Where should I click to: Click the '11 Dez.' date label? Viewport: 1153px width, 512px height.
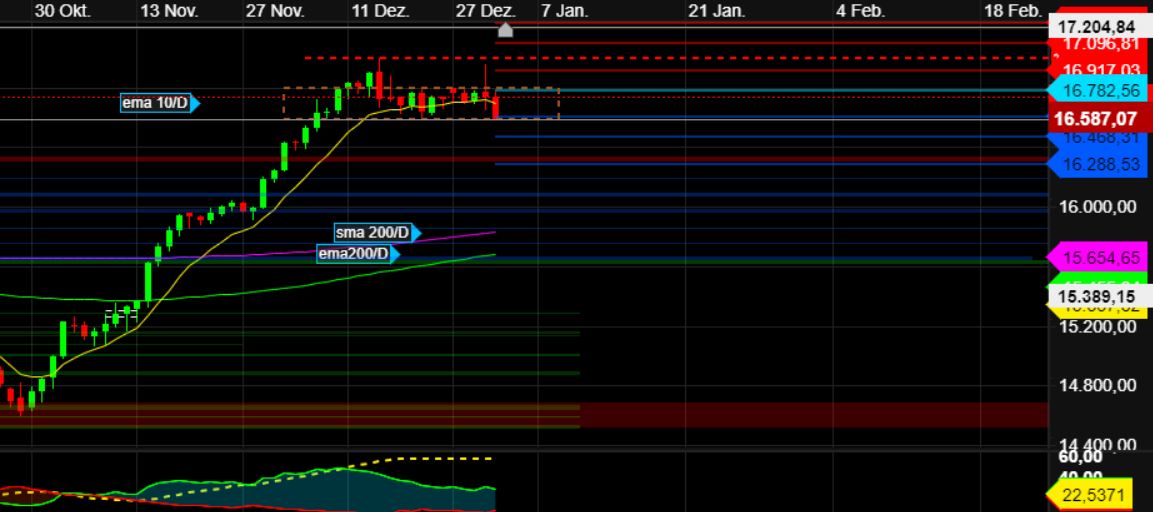coord(381,10)
